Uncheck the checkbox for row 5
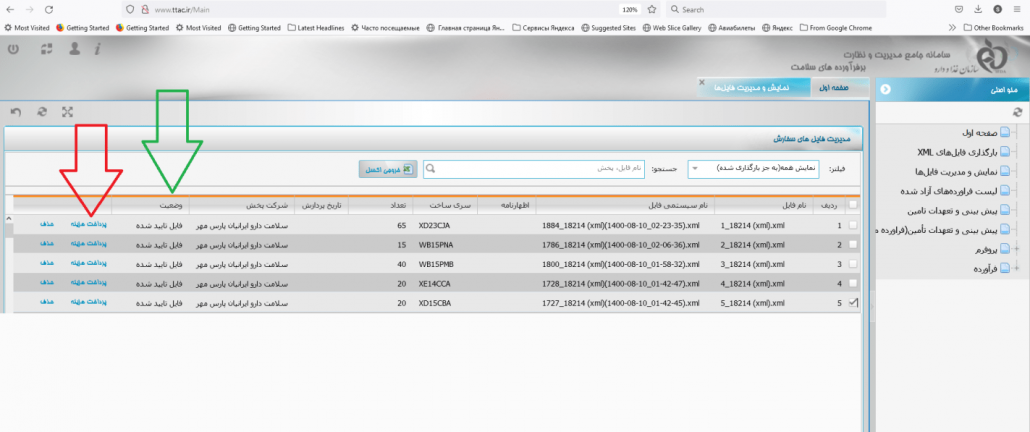 tap(852, 301)
